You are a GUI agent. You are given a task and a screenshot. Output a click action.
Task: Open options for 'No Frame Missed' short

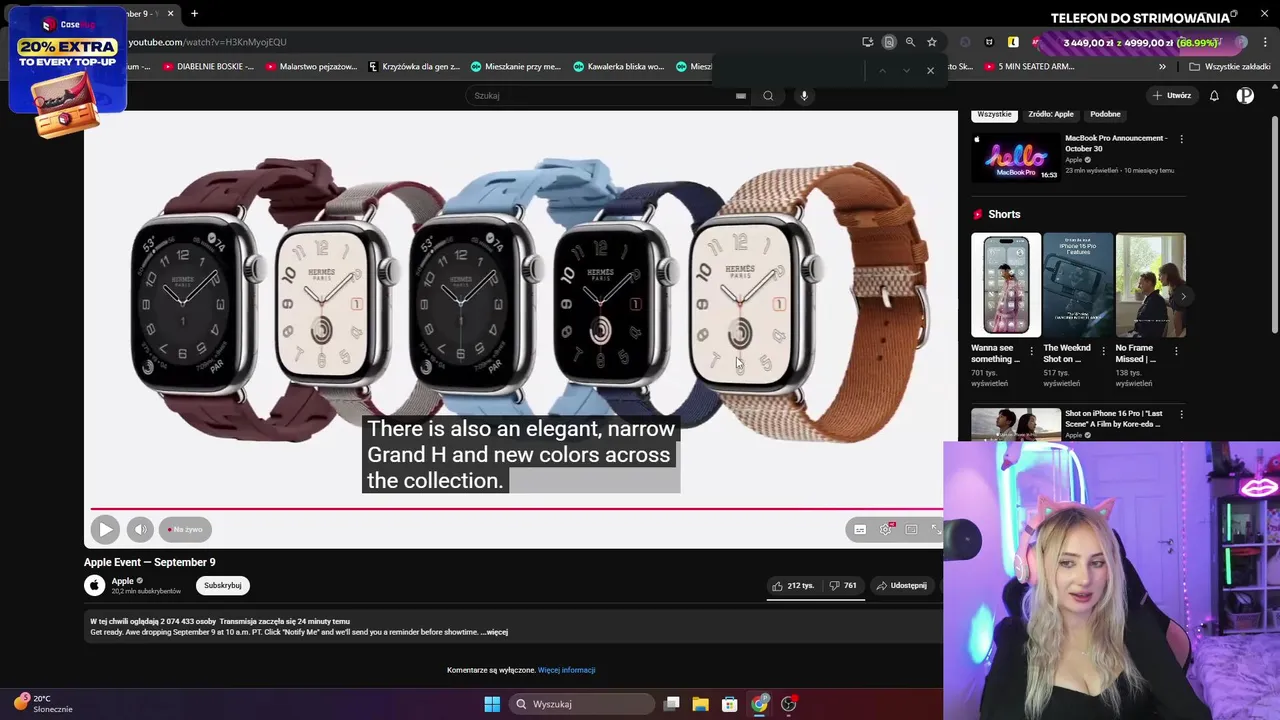1176,351
